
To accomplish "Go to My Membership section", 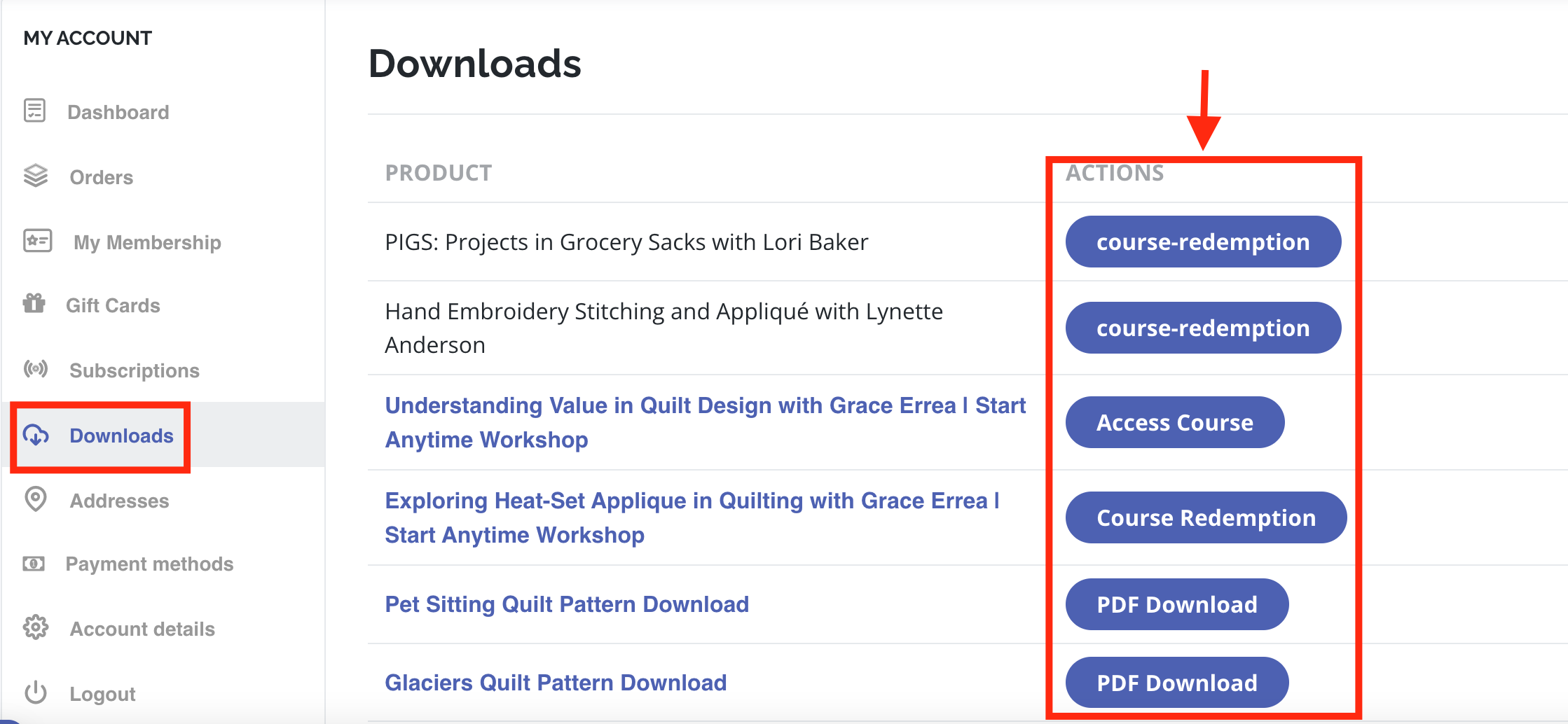I will click(147, 242).
